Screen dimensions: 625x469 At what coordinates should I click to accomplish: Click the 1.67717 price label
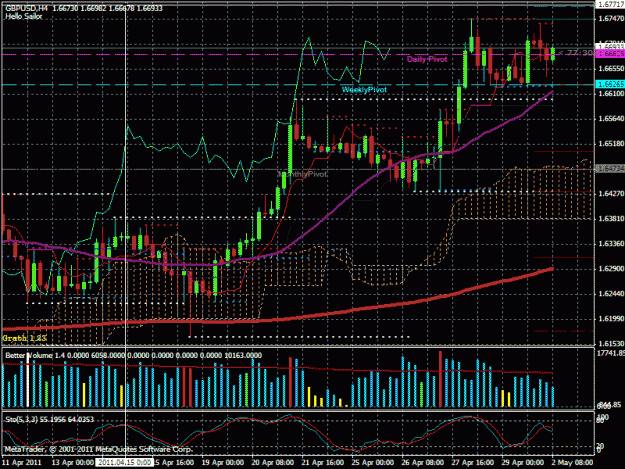(x=610, y=4)
